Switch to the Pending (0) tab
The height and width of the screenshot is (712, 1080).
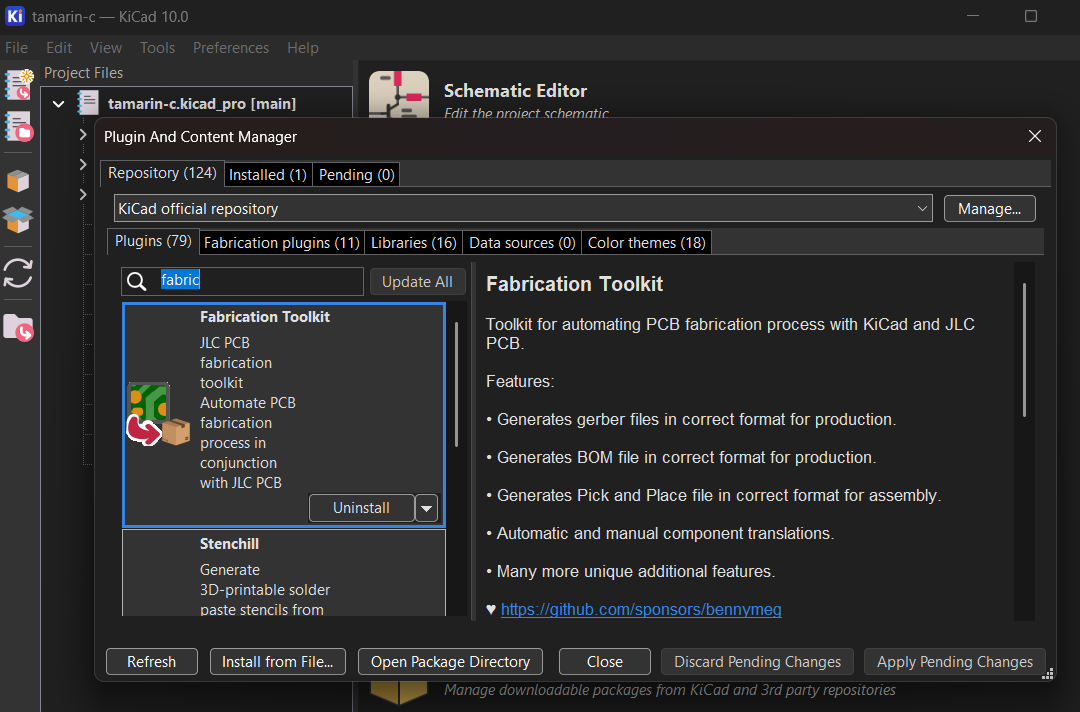[x=356, y=175]
